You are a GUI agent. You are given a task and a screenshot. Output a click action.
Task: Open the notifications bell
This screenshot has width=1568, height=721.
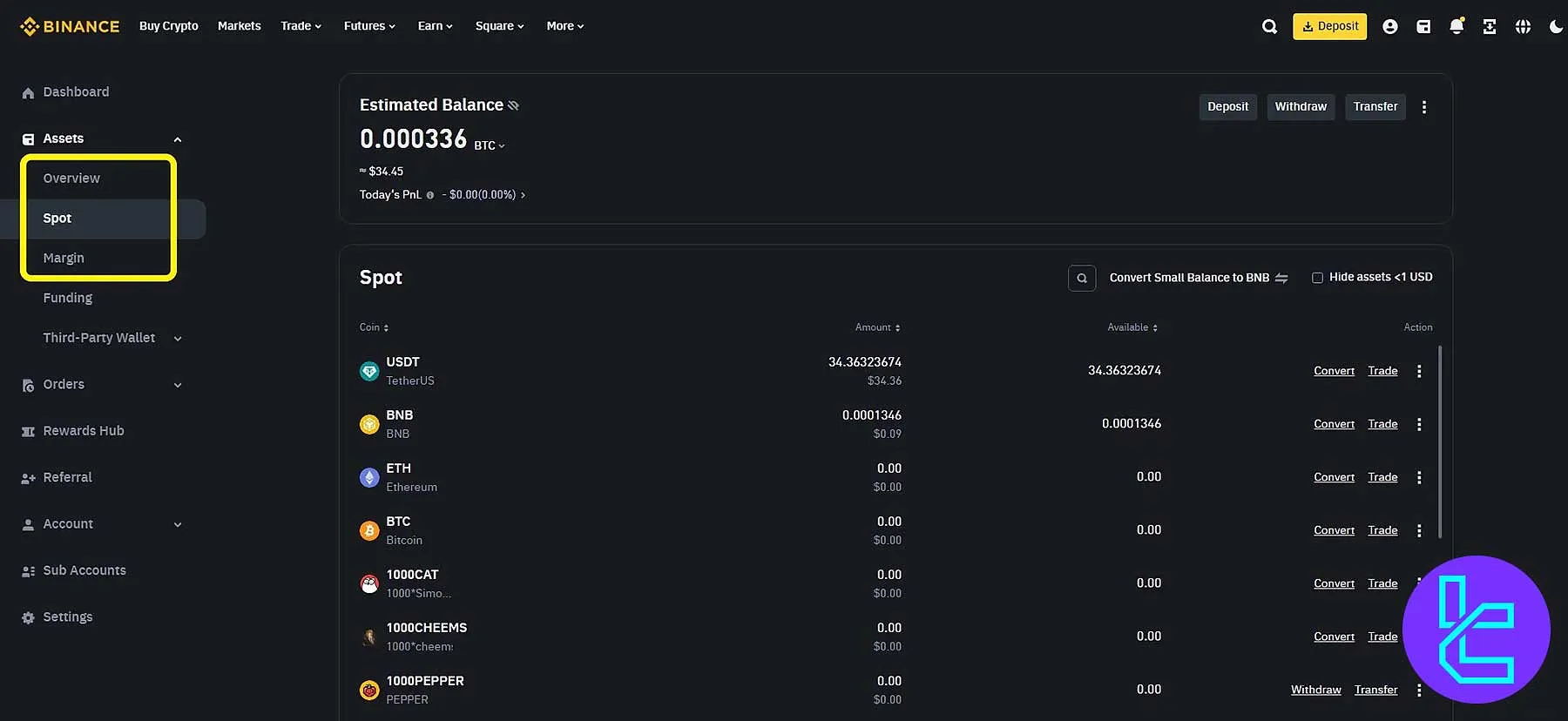[x=1456, y=27]
